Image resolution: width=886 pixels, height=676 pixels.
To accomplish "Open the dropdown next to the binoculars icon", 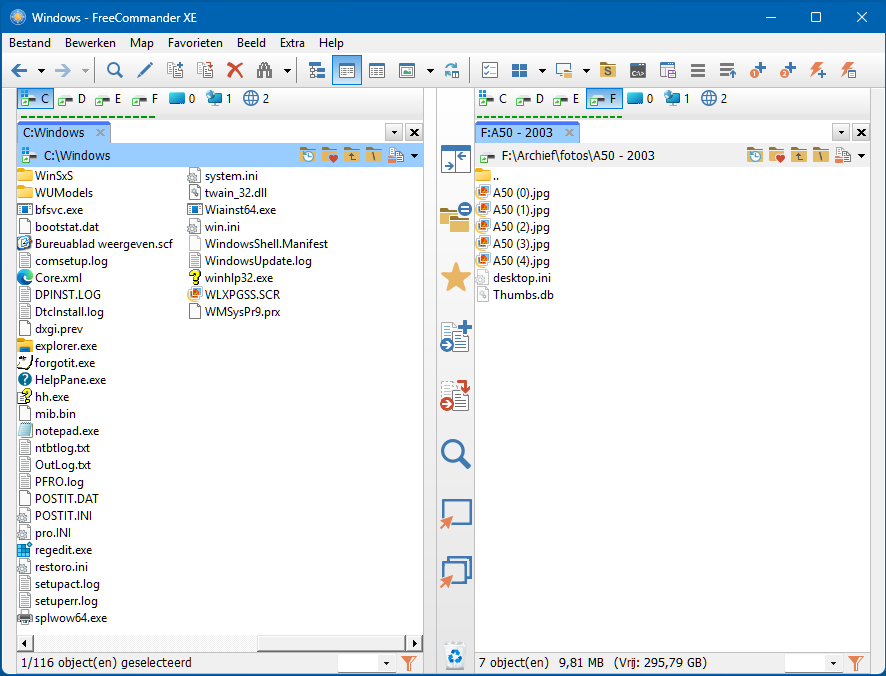I will (x=287, y=71).
